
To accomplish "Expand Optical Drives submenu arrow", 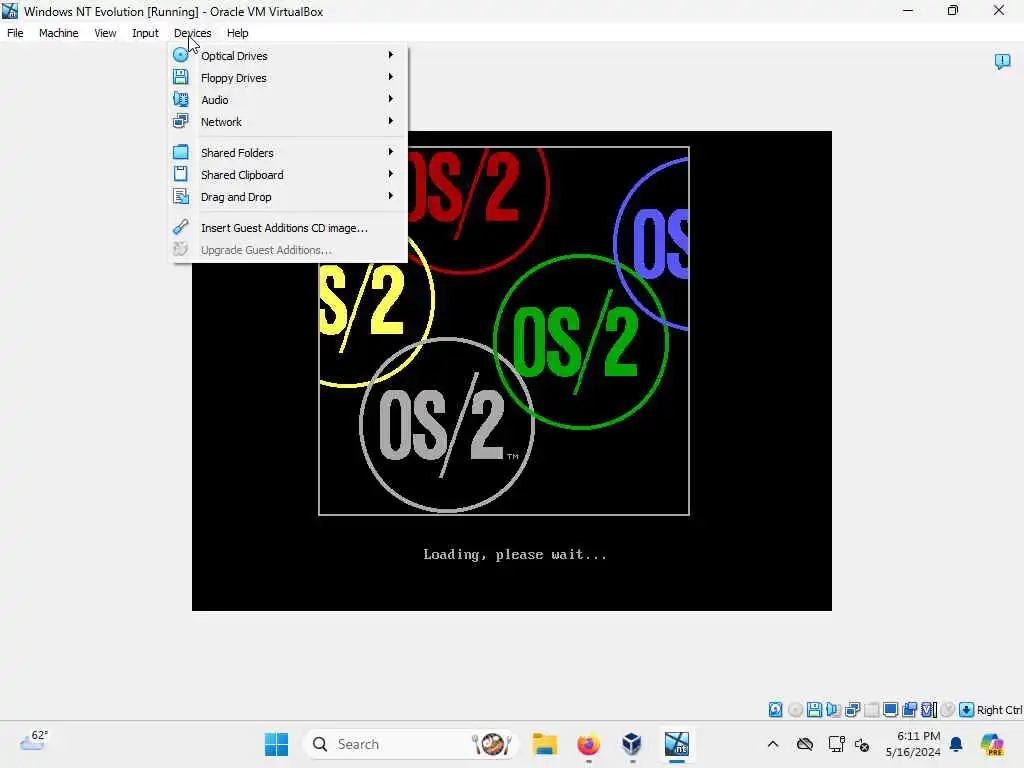I will click(x=391, y=55).
